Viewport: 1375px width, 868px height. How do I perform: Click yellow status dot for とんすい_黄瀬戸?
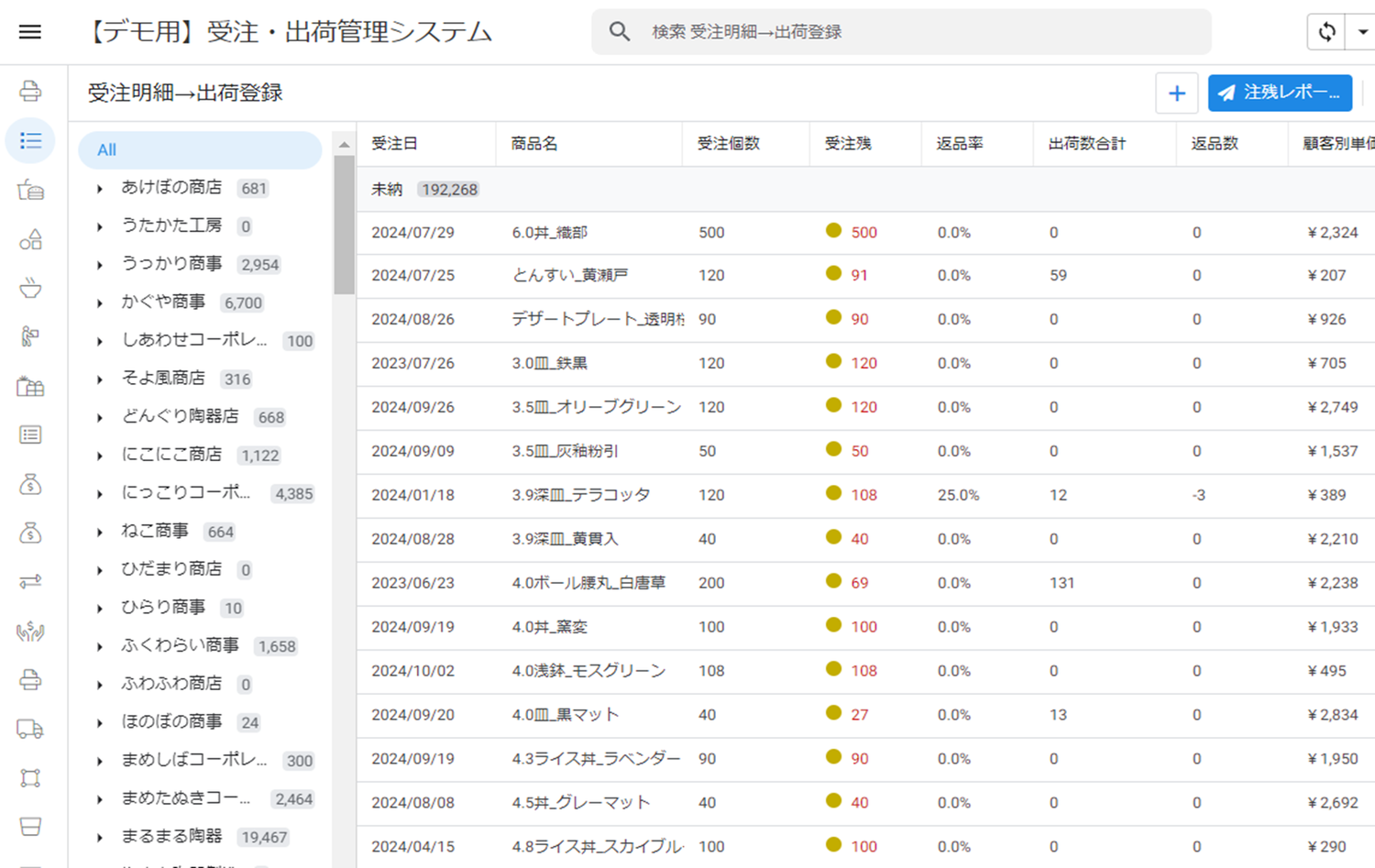pyautogui.click(x=833, y=273)
